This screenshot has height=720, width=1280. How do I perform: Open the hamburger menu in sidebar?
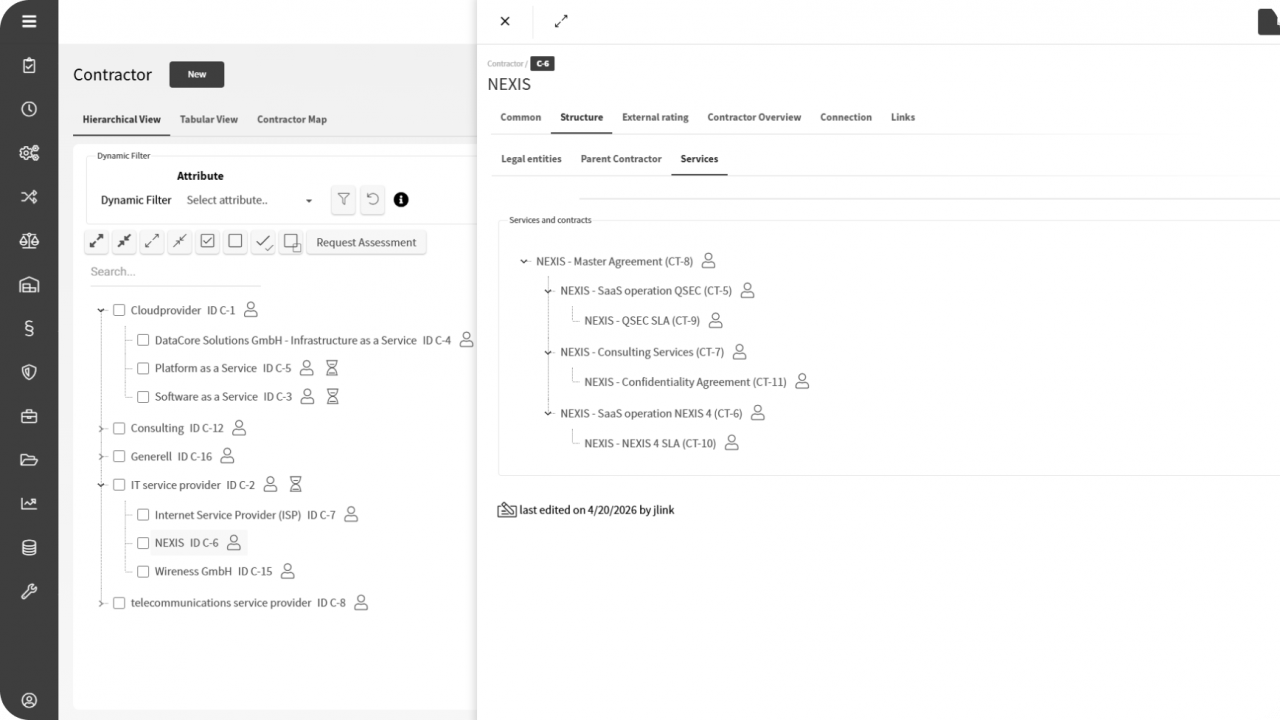pyautogui.click(x=29, y=21)
